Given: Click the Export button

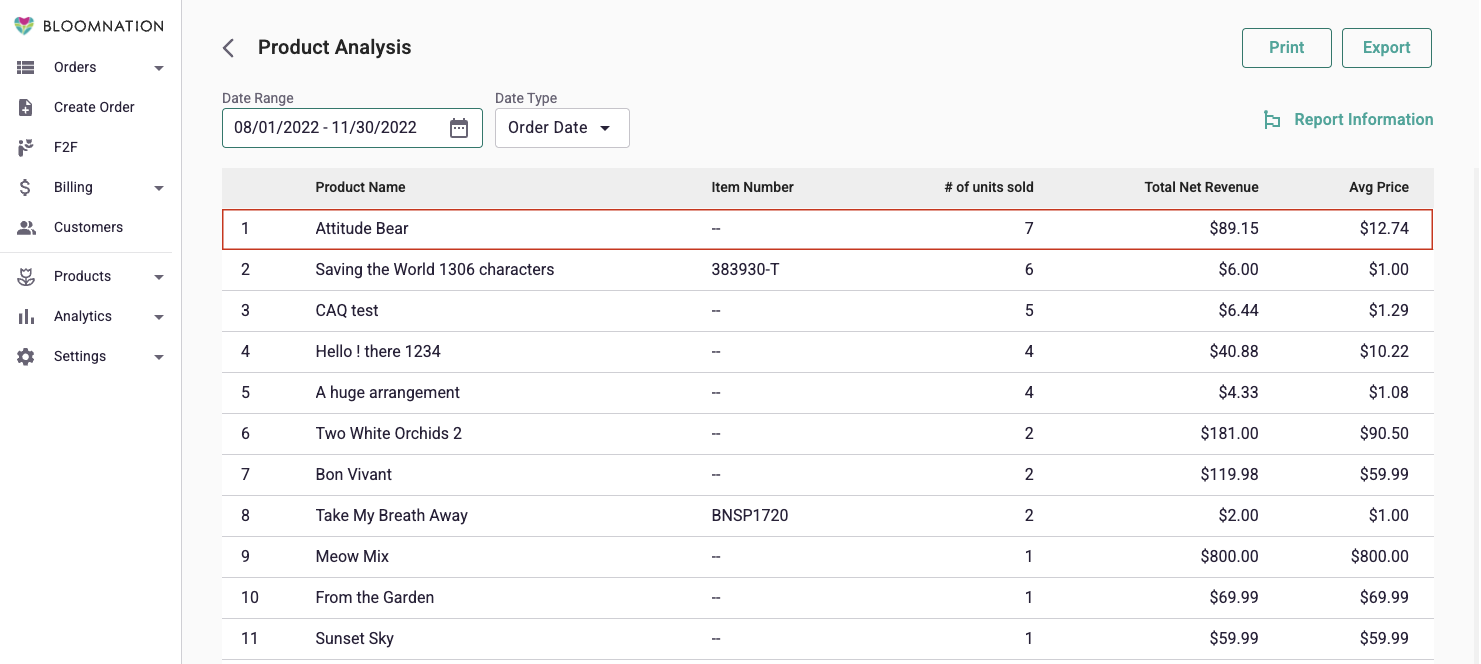Looking at the screenshot, I should tap(1386, 47).
